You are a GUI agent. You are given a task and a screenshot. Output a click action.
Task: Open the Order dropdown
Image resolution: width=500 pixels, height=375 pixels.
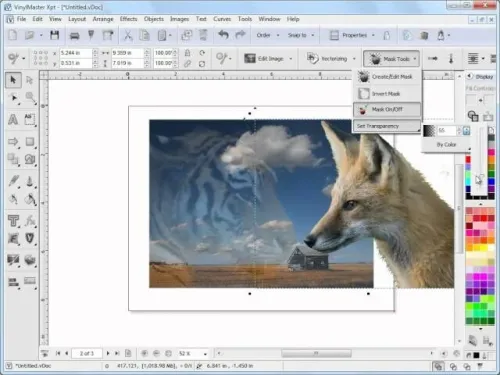[x=268, y=35]
